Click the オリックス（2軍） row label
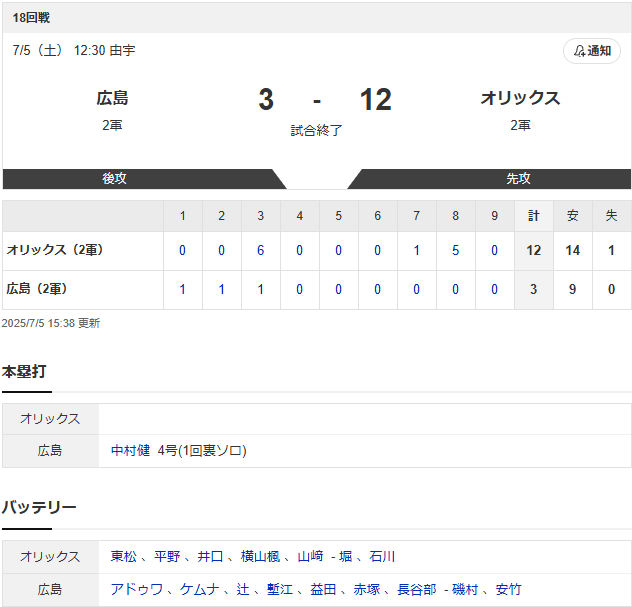 [55, 250]
